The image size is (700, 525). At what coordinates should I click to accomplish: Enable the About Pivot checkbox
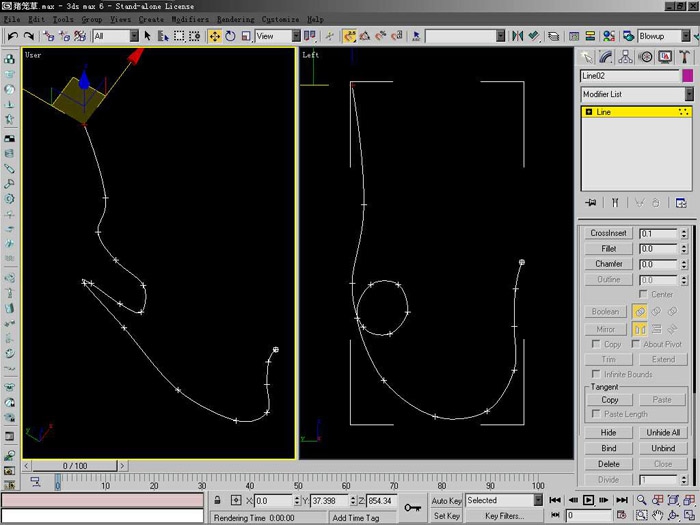(x=636, y=344)
